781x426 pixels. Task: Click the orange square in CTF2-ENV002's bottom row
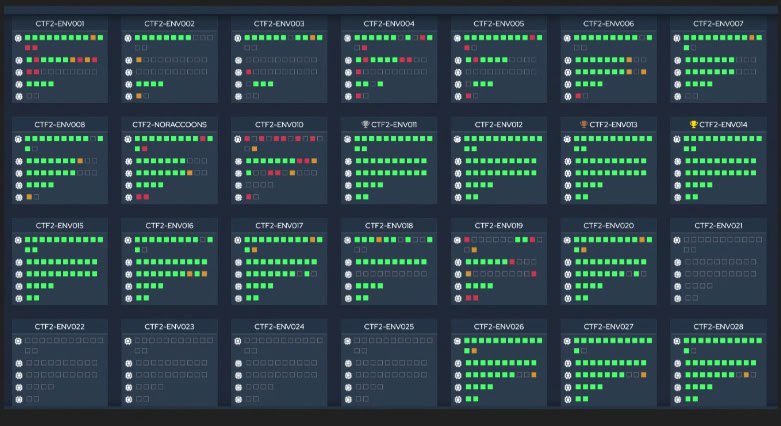[139, 96]
